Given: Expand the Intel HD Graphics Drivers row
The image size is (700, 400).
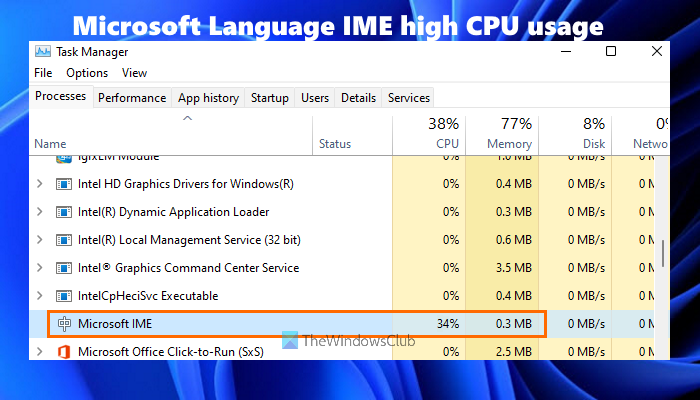Looking at the screenshot, I should (x=40, y=184).
